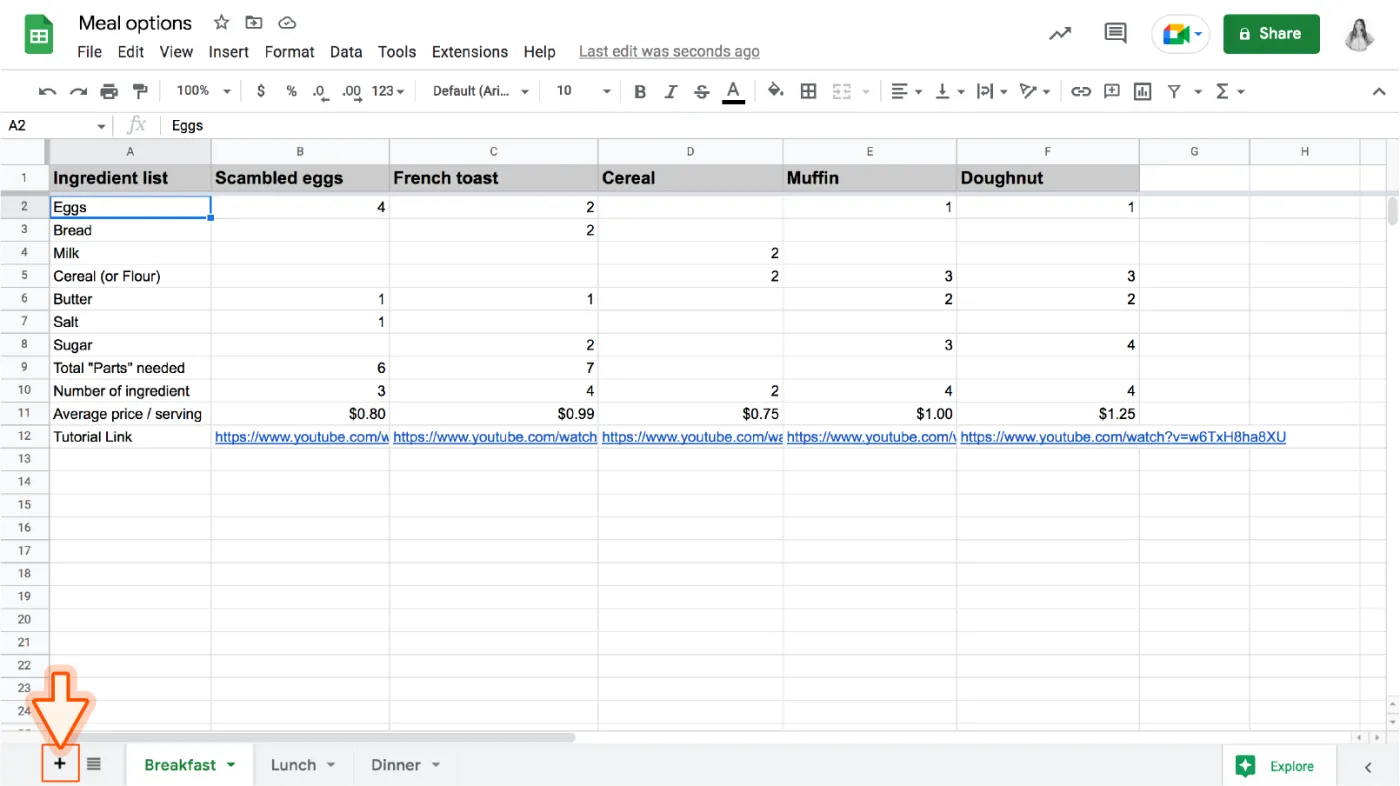Switch to the Dinner sheet tab
The height and width of the screenshot is (786, 1400).
click(406, 765)
